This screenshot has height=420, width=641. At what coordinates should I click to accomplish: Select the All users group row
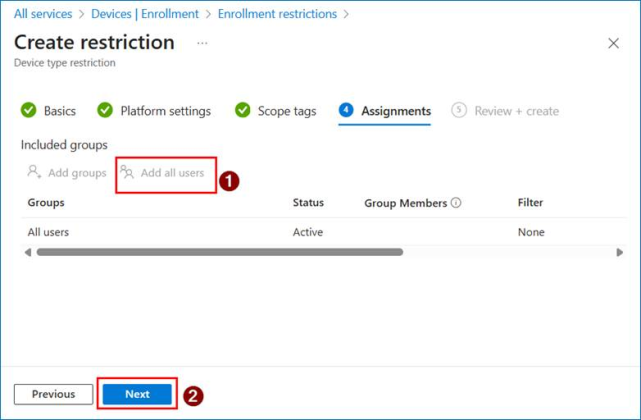(324, 232)
